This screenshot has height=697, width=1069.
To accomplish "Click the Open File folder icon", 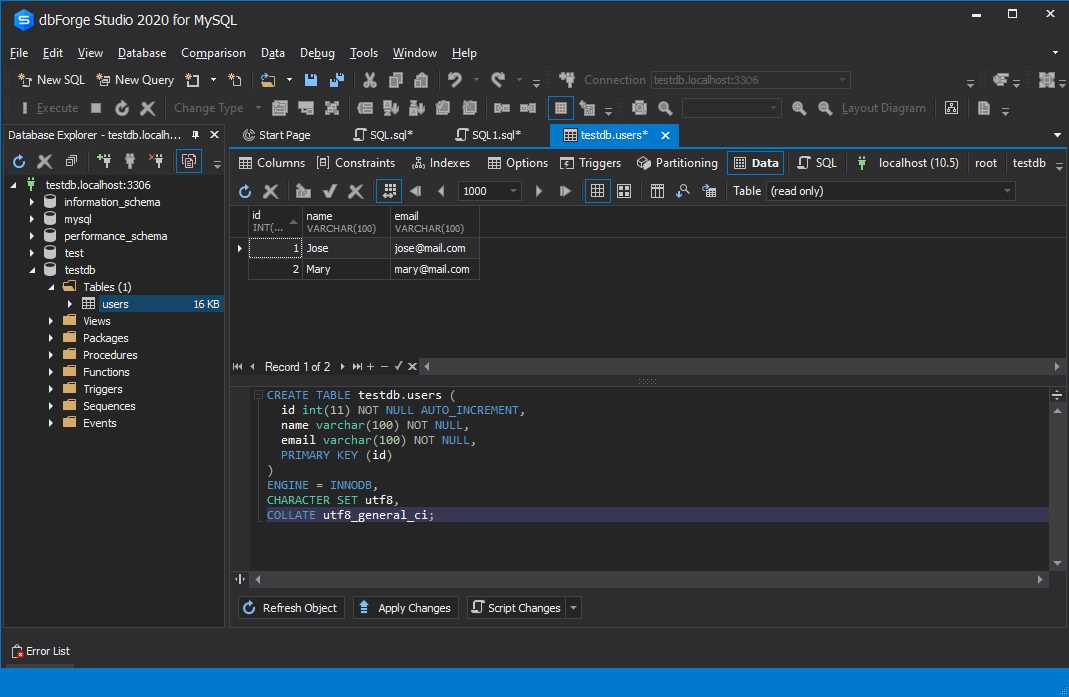I will (269, 80).
